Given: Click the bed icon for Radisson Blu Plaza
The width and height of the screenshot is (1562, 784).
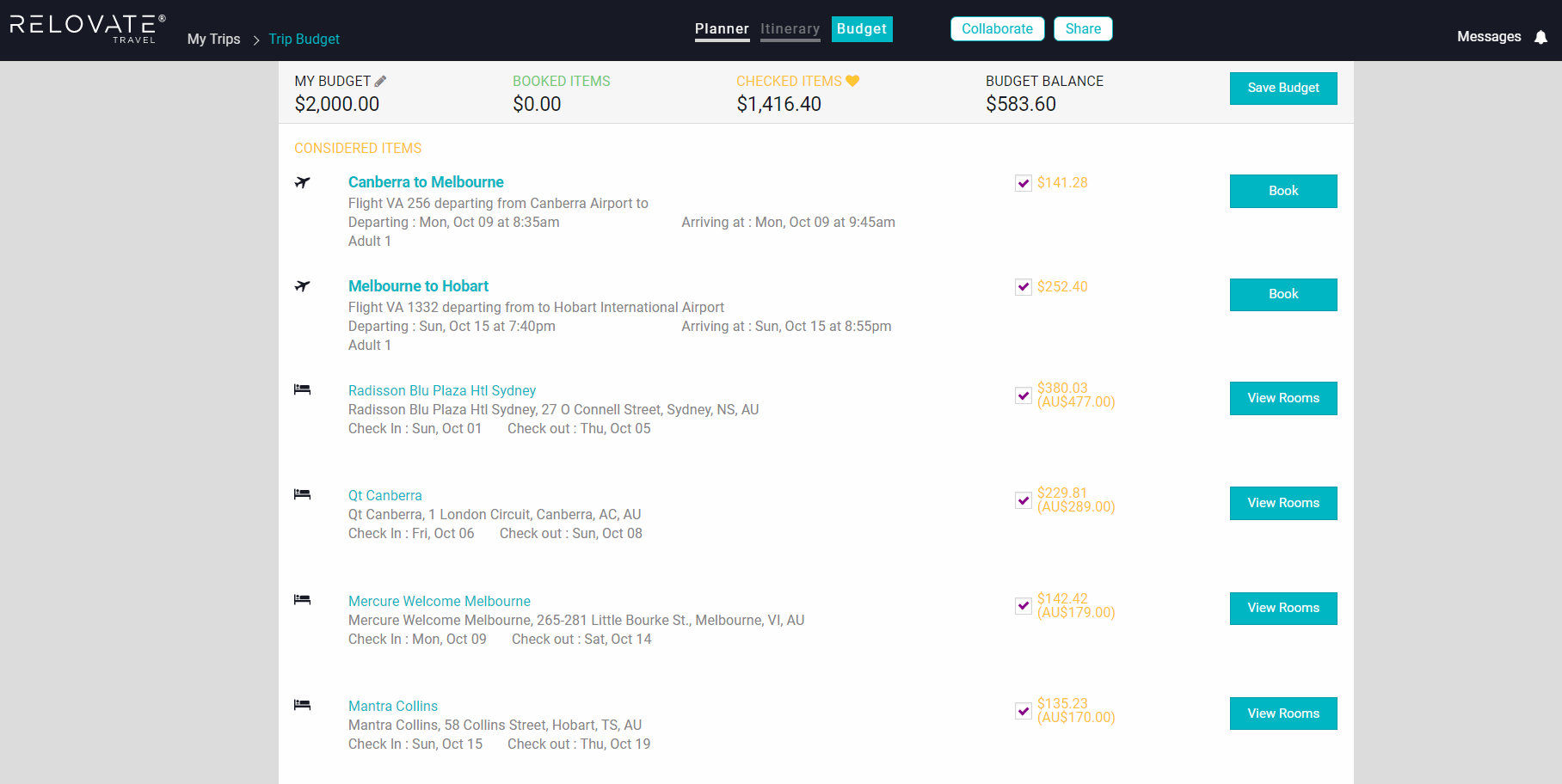Looking at the screenshot, I should [302, 389].
